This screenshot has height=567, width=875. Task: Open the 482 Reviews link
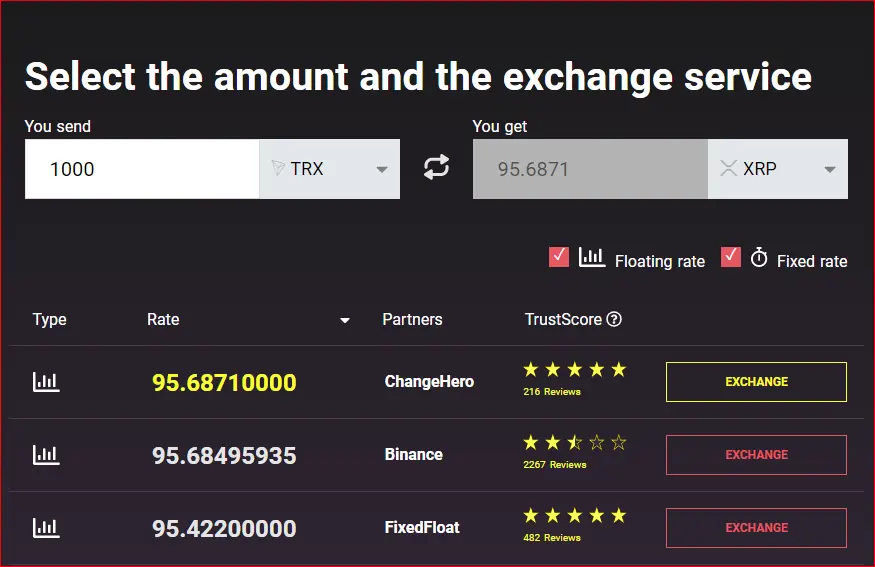pyautogui.click(x=552, y=538)
